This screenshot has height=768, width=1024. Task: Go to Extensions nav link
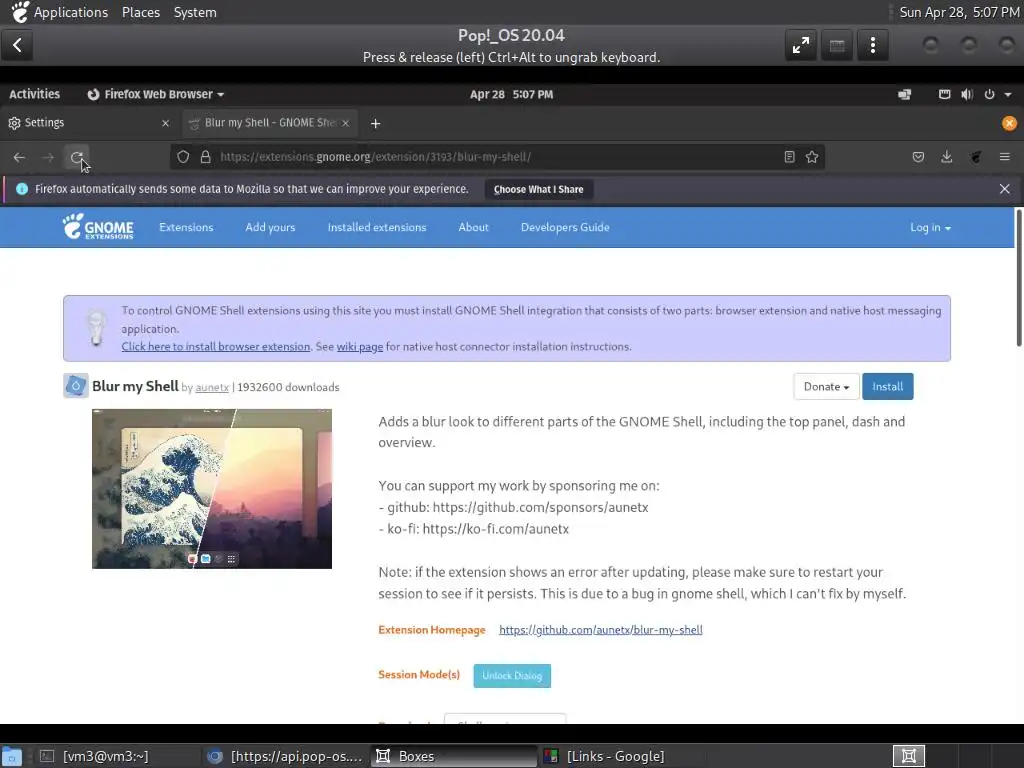point(186,227)
